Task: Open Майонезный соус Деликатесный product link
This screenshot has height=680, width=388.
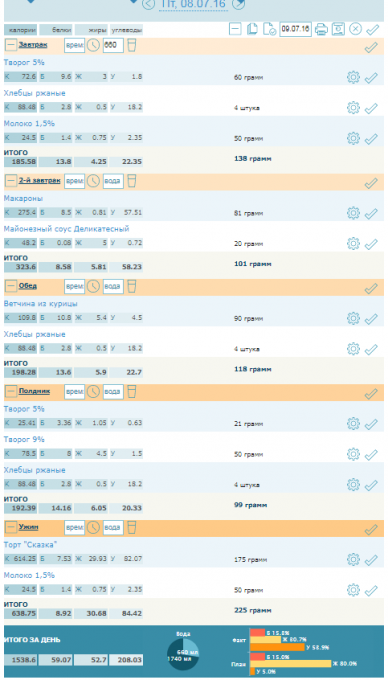Action: 66,229
